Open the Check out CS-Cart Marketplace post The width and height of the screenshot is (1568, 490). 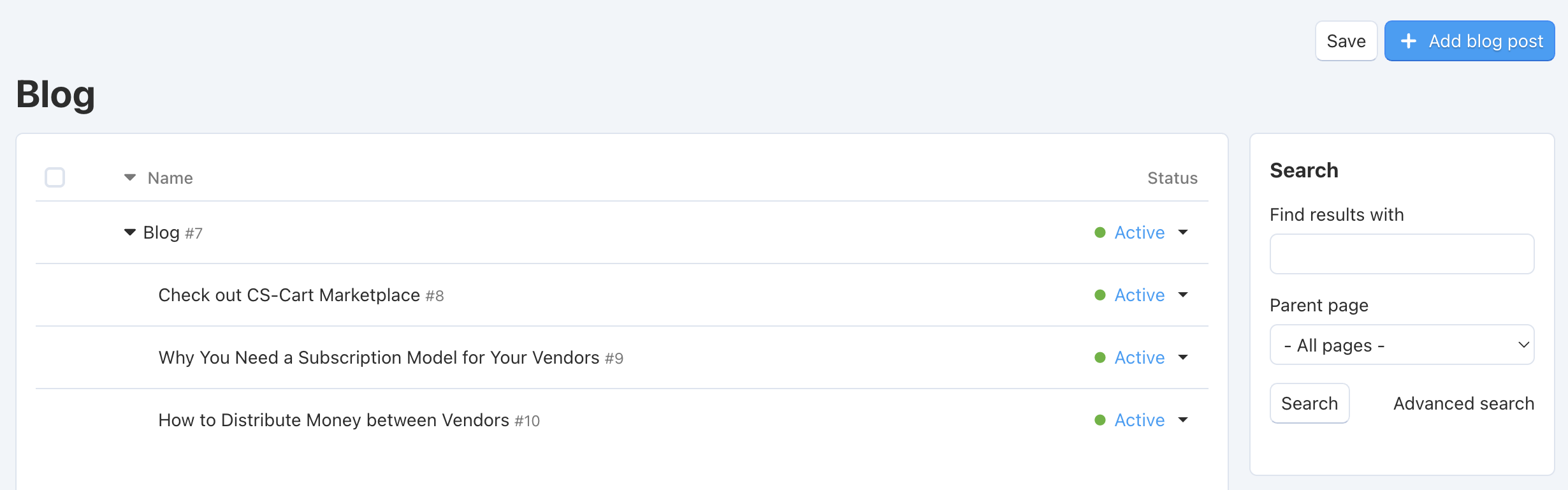click(289, 295)
